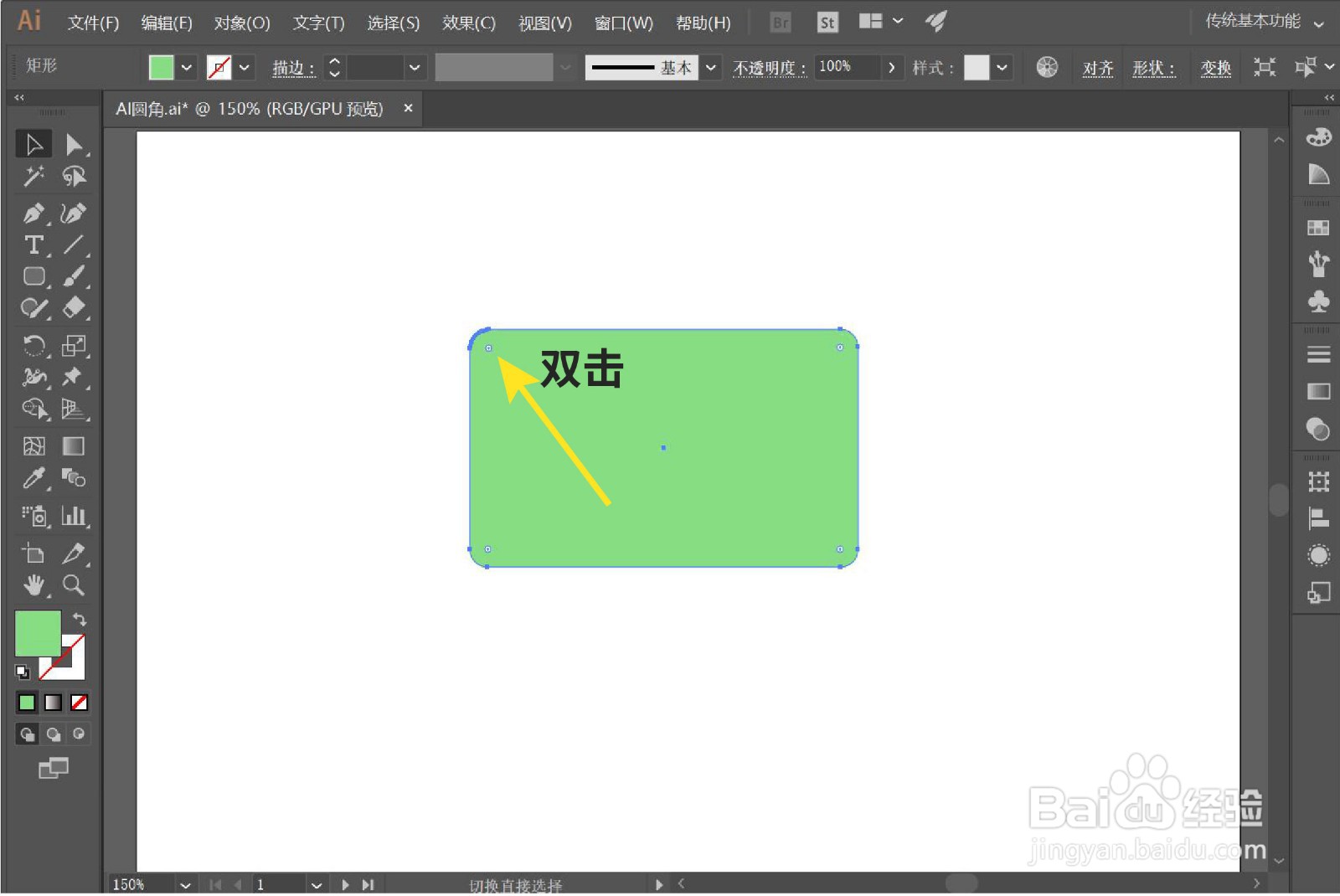1340x896 pixels.
Task: Select the Rounded Rectangle tool
Action: 33,276
